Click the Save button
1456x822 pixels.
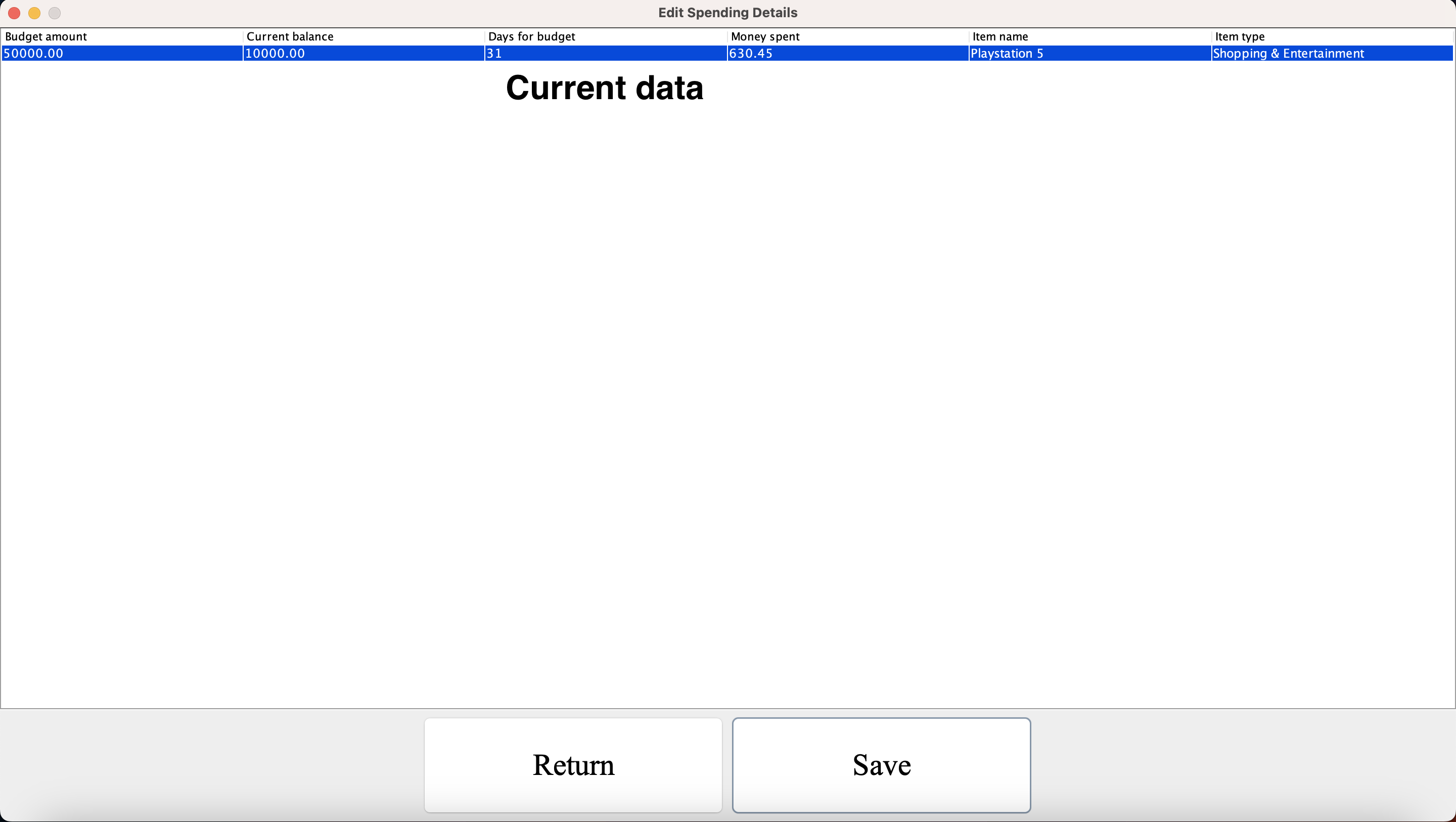pyautogui.click(x=881, y=765)
